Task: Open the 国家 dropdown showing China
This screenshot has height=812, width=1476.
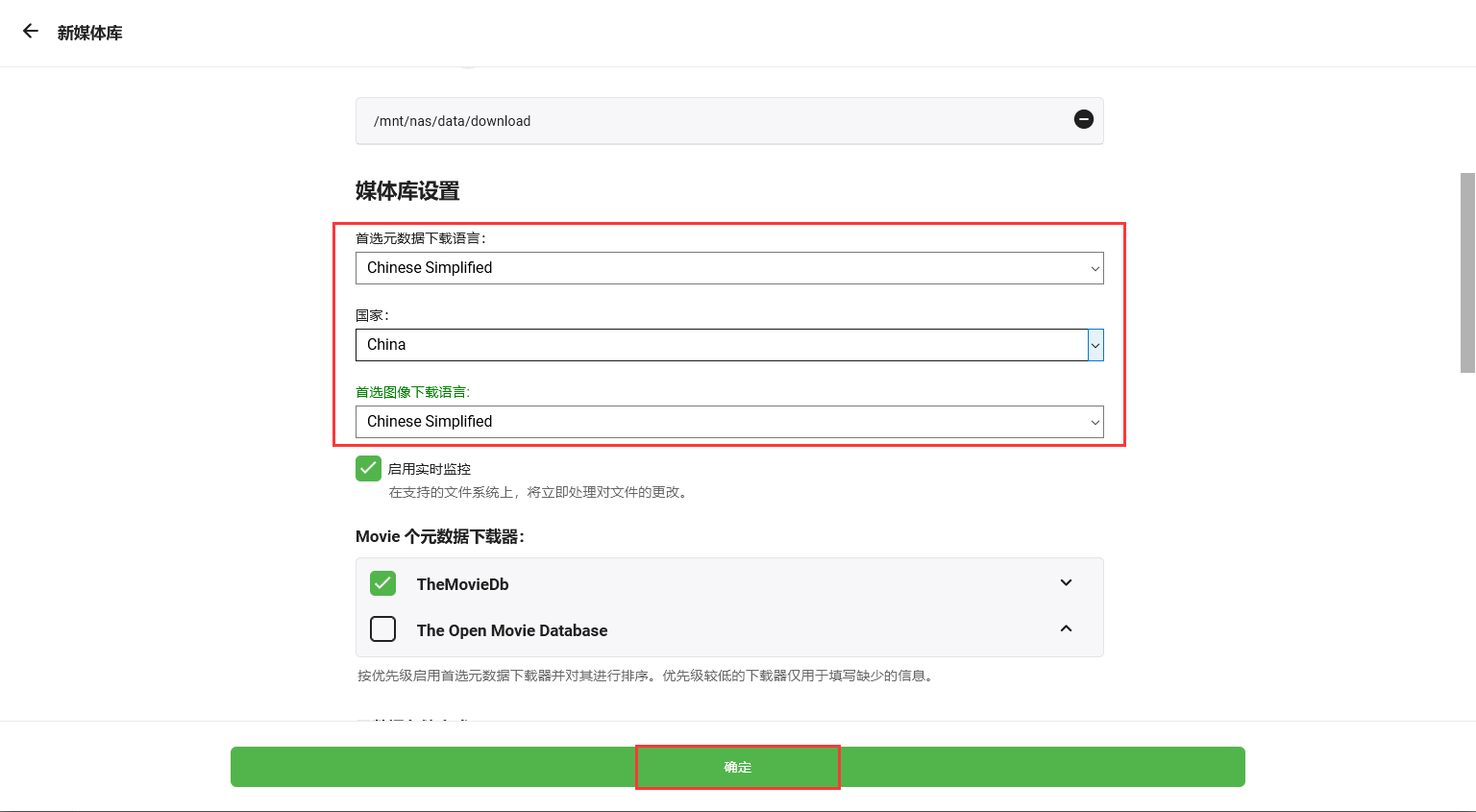Action: coord(721,345)
